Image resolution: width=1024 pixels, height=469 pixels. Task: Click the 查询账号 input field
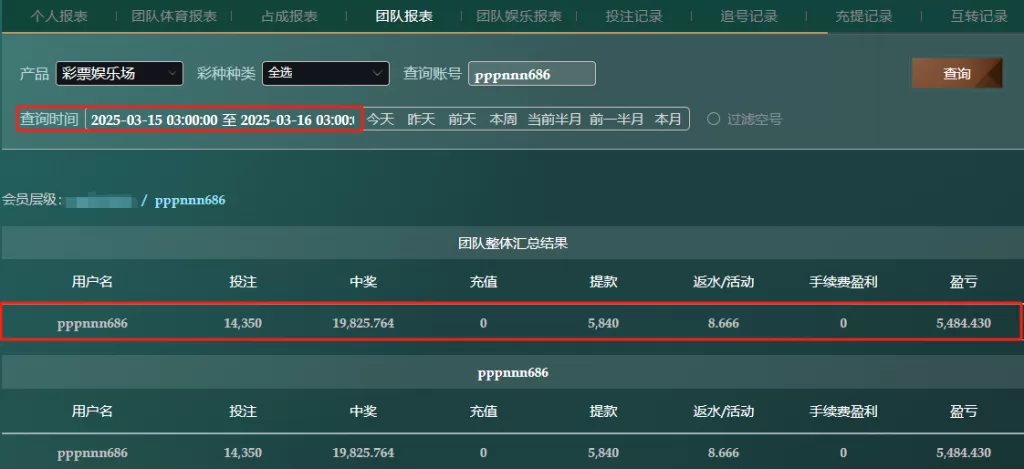532,74
